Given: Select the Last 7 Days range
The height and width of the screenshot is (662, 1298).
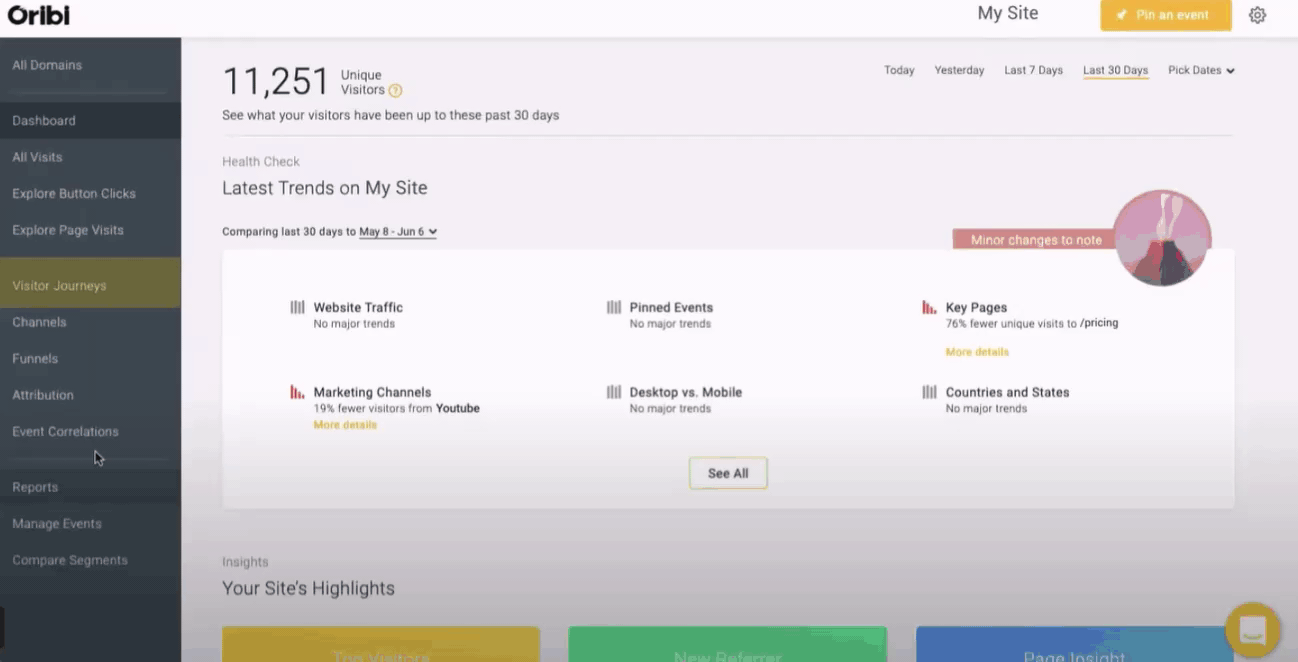Looking at the screenshot, I should [x=1033, y=71].
